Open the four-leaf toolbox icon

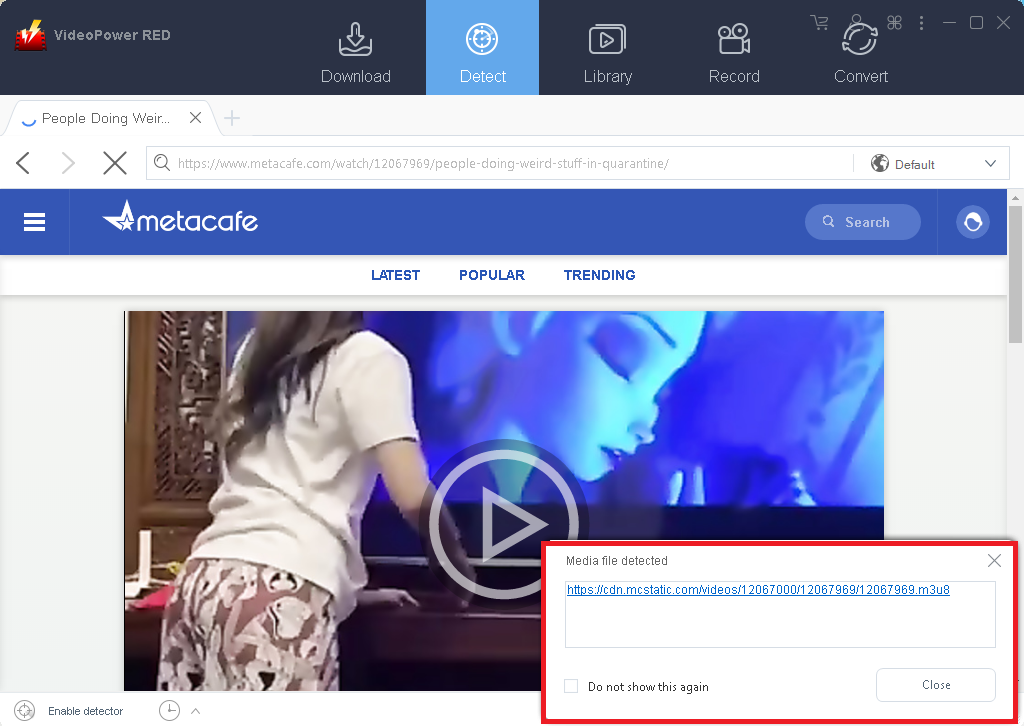894,22
